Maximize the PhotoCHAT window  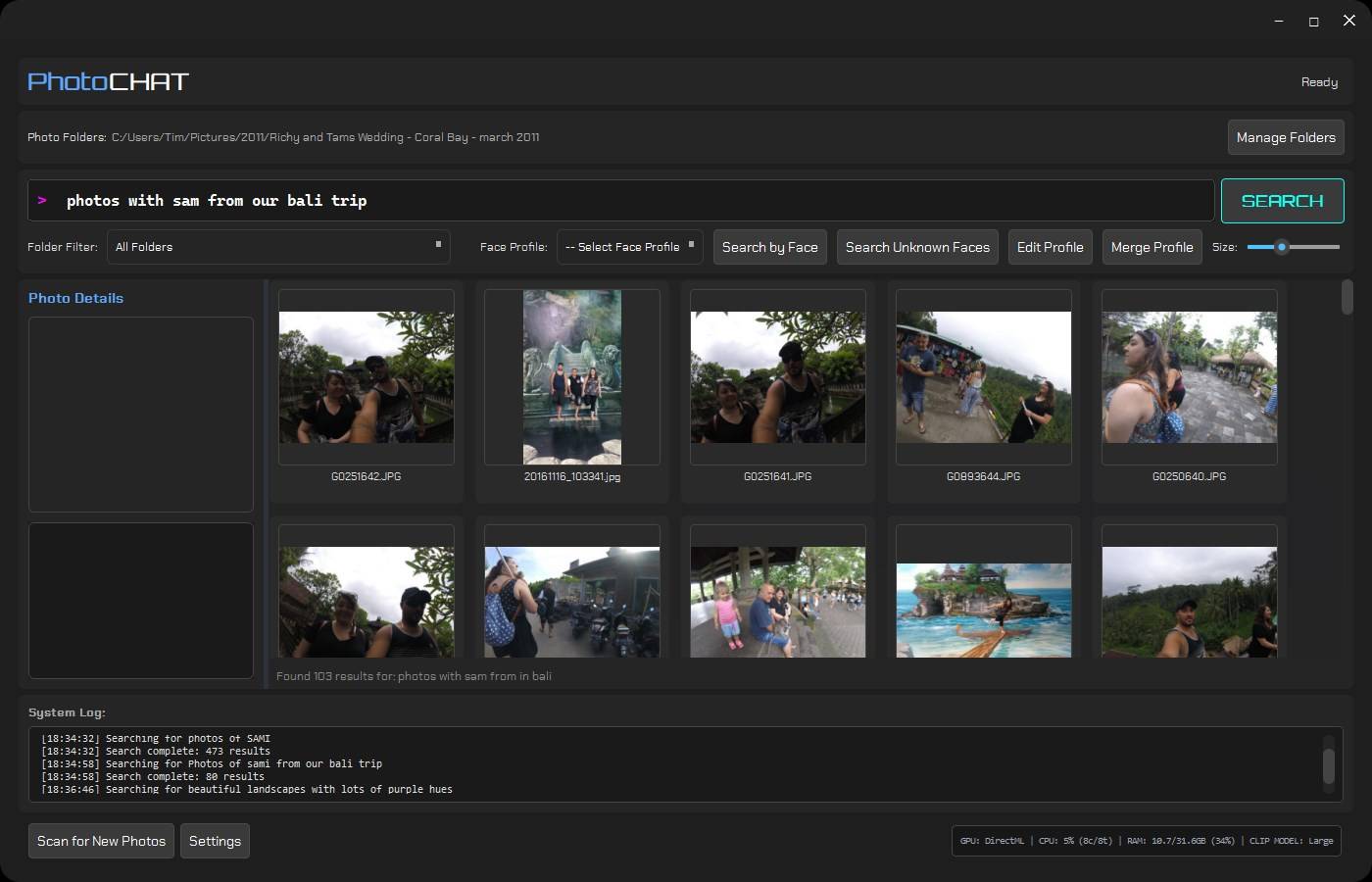click(x=1313, y=21)
